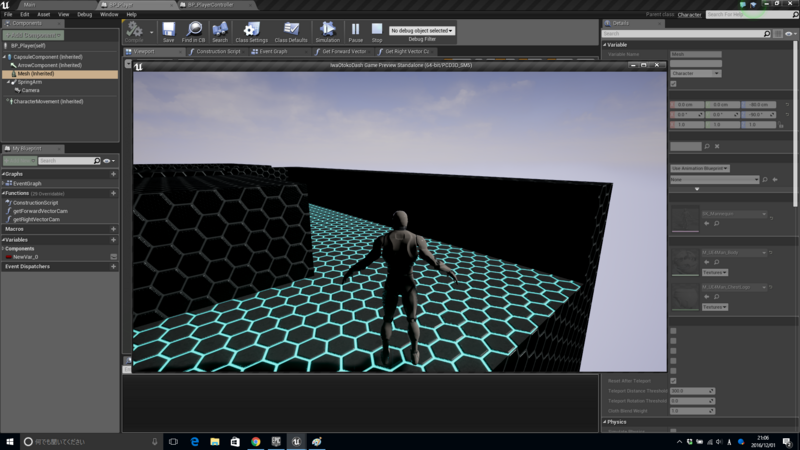
Task: Collapse the Physics section
Action: [x=605, y=422]
